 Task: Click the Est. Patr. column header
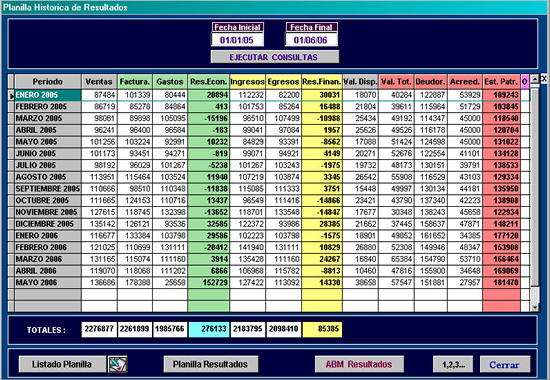(x=502, y=82)
